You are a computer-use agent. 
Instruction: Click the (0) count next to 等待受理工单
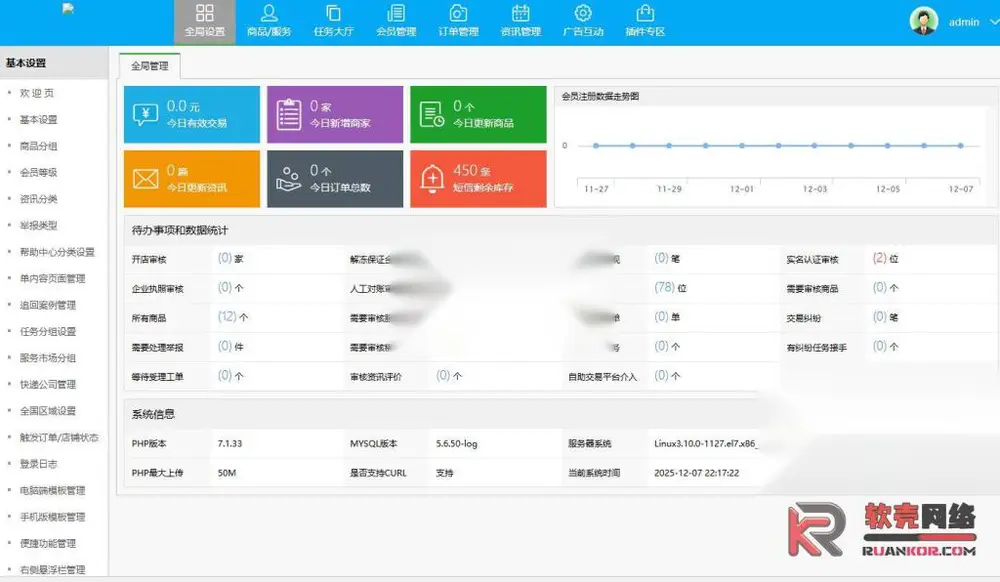224,376
